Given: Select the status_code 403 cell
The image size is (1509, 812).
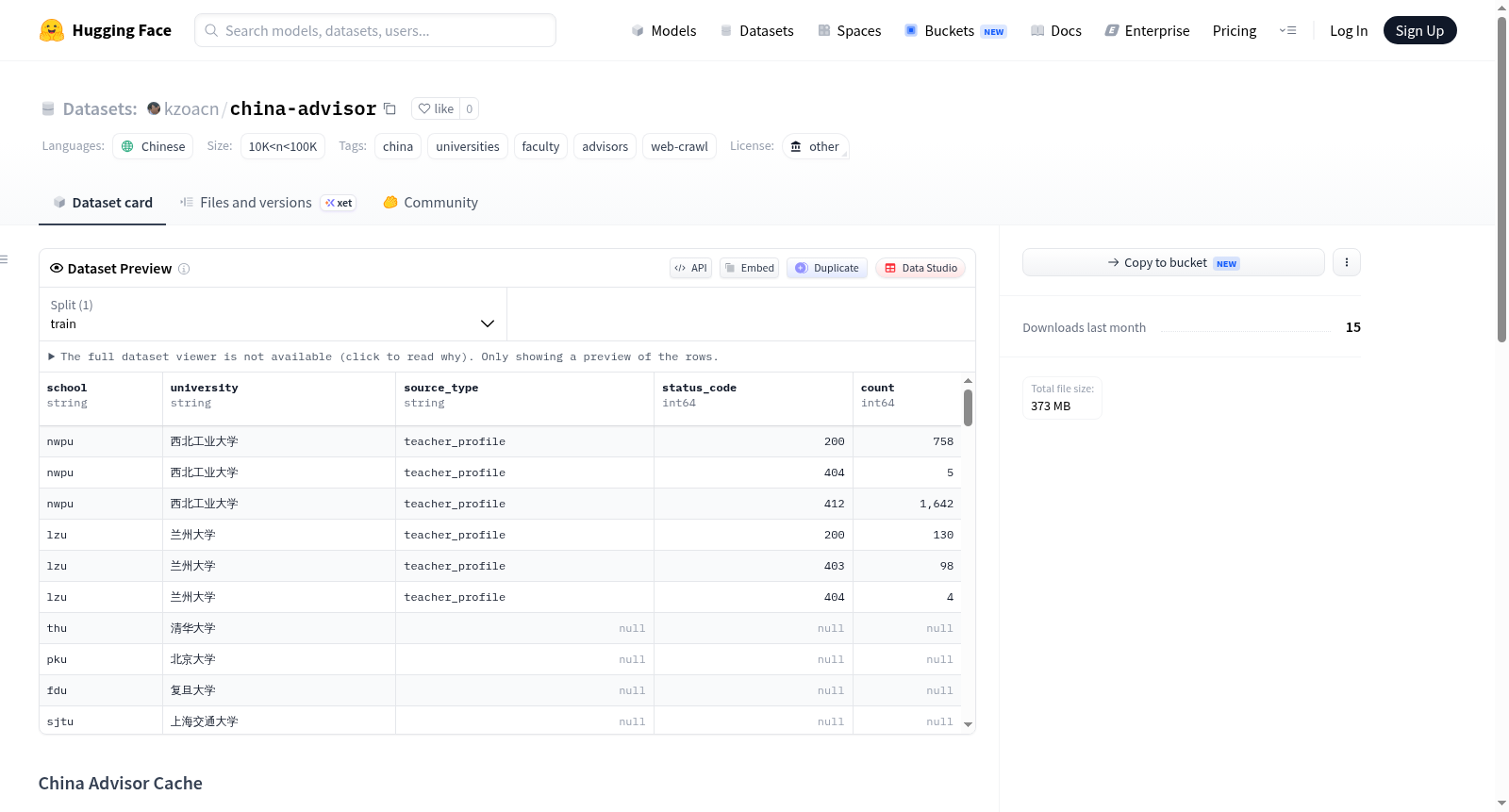Looking at the screenshot, I should click(754, 566).
